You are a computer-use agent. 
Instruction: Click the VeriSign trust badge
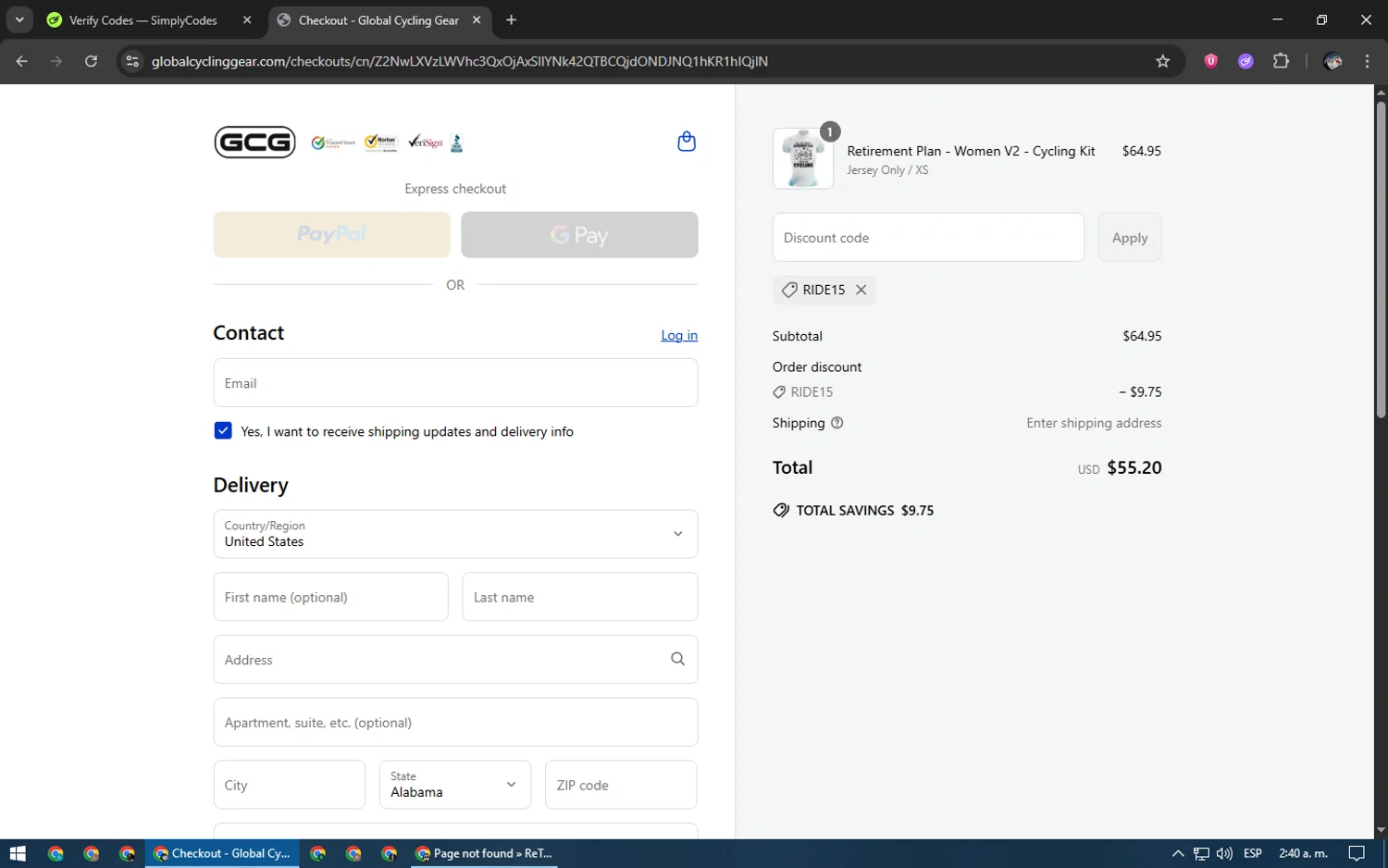point(426,142)
